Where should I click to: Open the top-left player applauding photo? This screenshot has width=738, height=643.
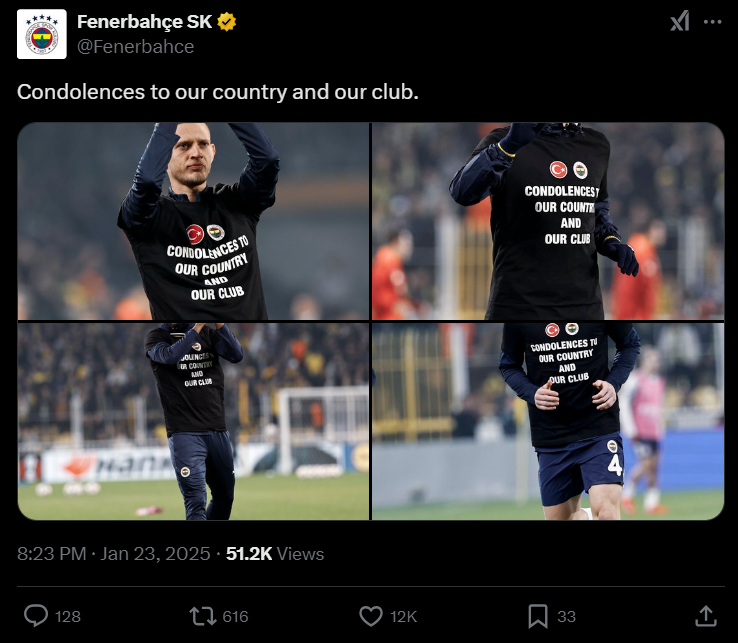click(194, 221)
